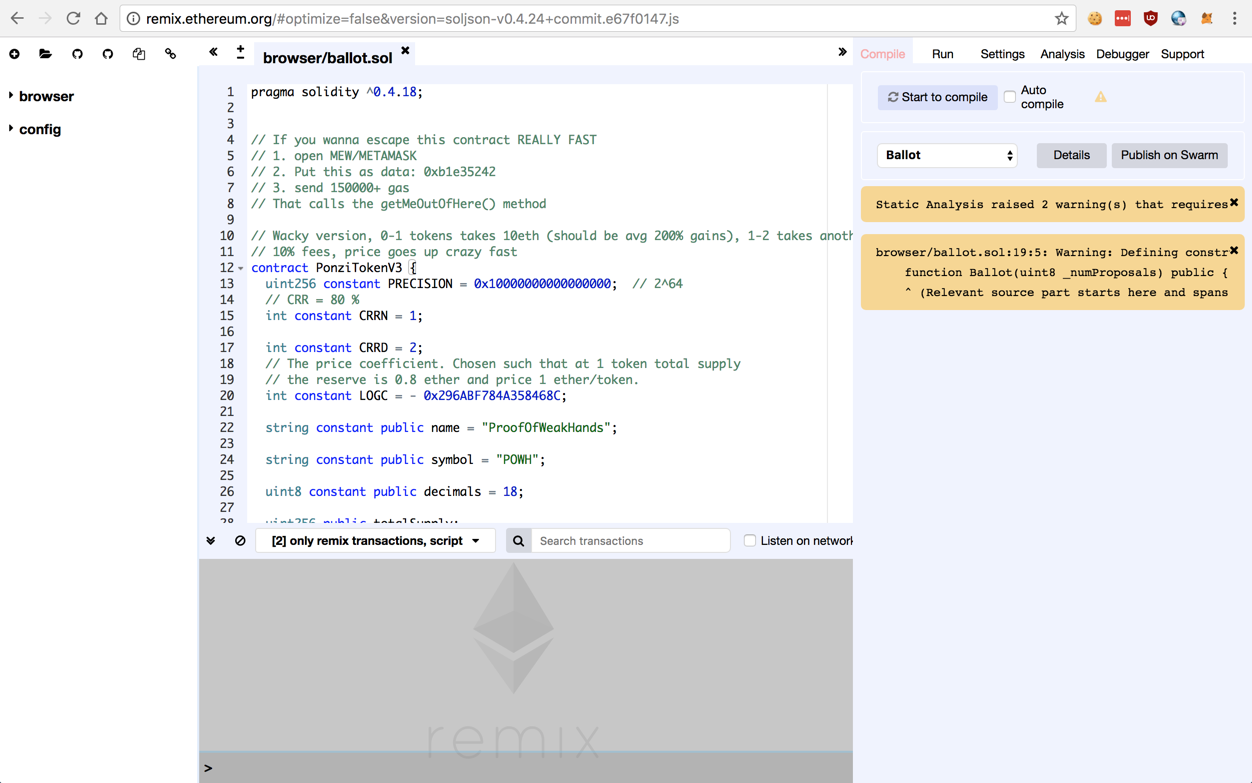Open the MetaMask fox extension
Image resolution: width=1252 pixels, height=783 pixels.
coord(1207,18)
